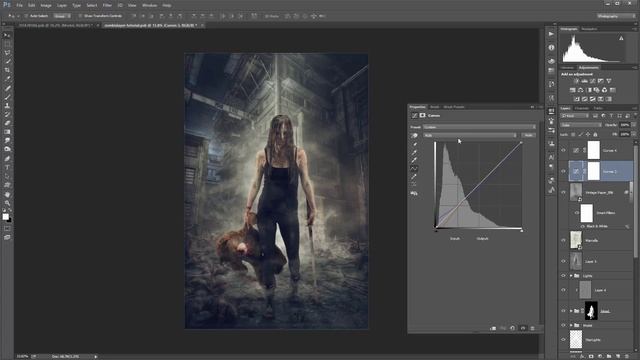Delete the adjustment layer from Properties panel
The width and height of the screenshot is (640, 360).
(x=532, y=328)
